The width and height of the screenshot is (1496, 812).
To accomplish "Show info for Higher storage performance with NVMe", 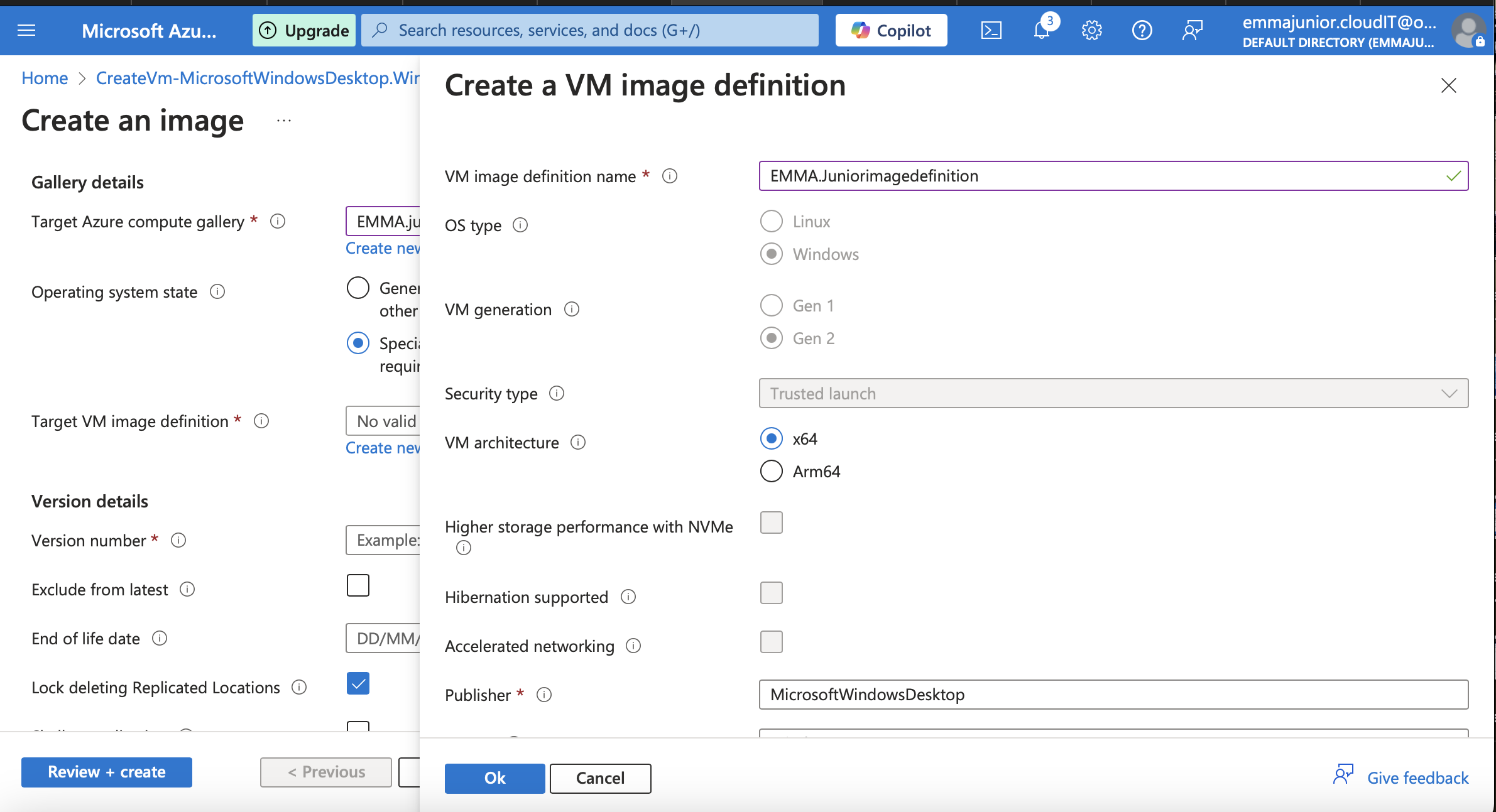I will pos(464,548).
